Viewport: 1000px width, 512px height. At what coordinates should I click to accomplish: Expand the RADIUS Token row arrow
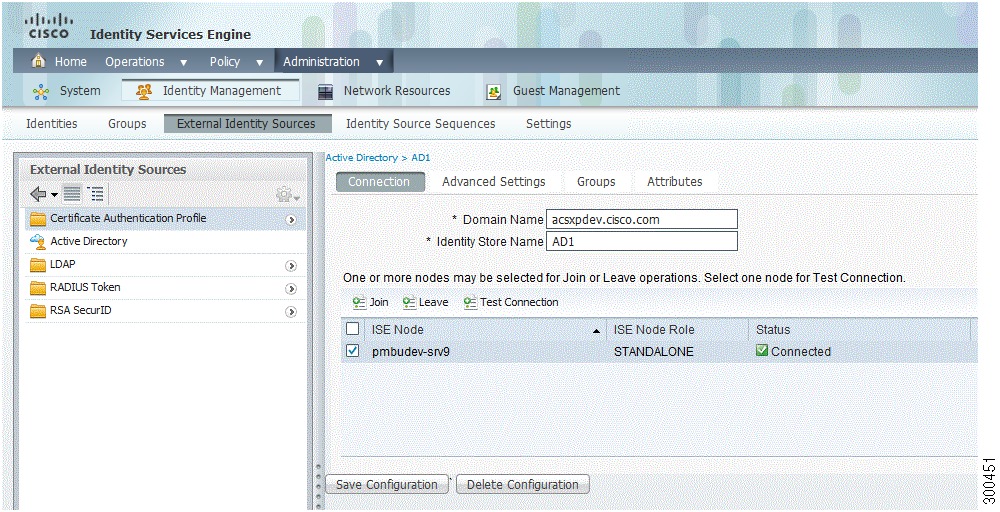point(291,289)
